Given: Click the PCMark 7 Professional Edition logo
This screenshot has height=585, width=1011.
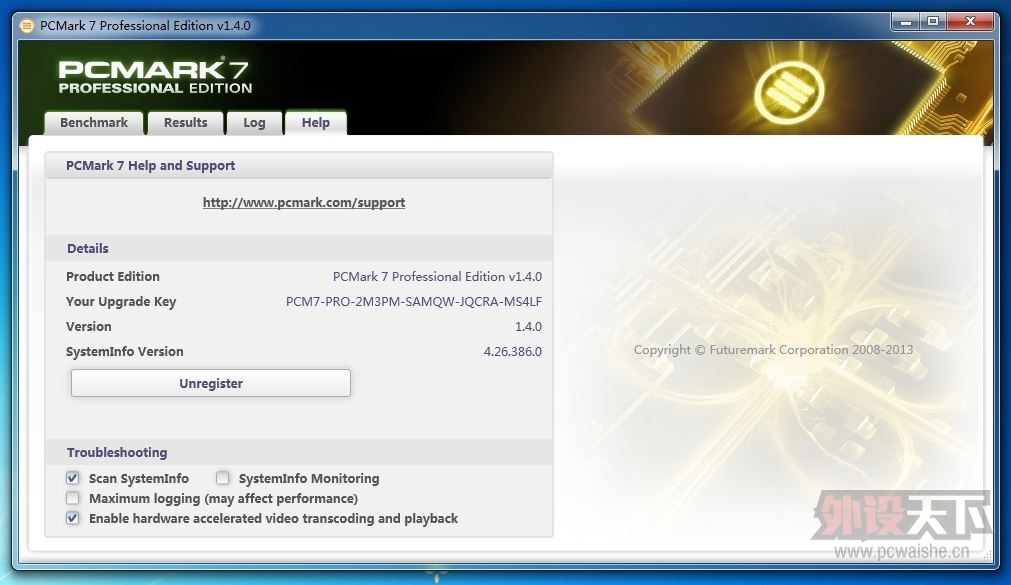Looking at the screenshot, I should 155,77.
